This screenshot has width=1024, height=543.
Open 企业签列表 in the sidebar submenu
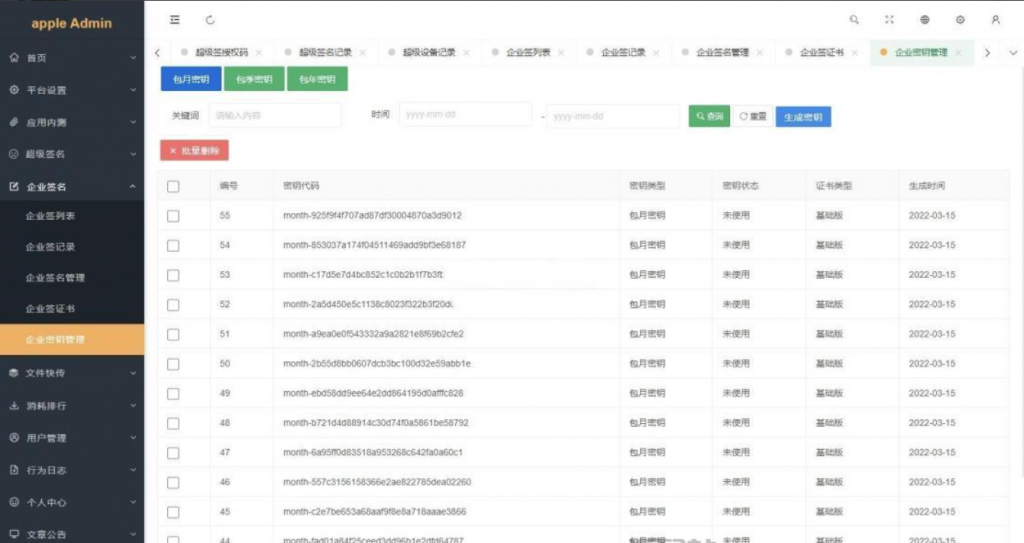pyautogui.click(x=50, y=216)
